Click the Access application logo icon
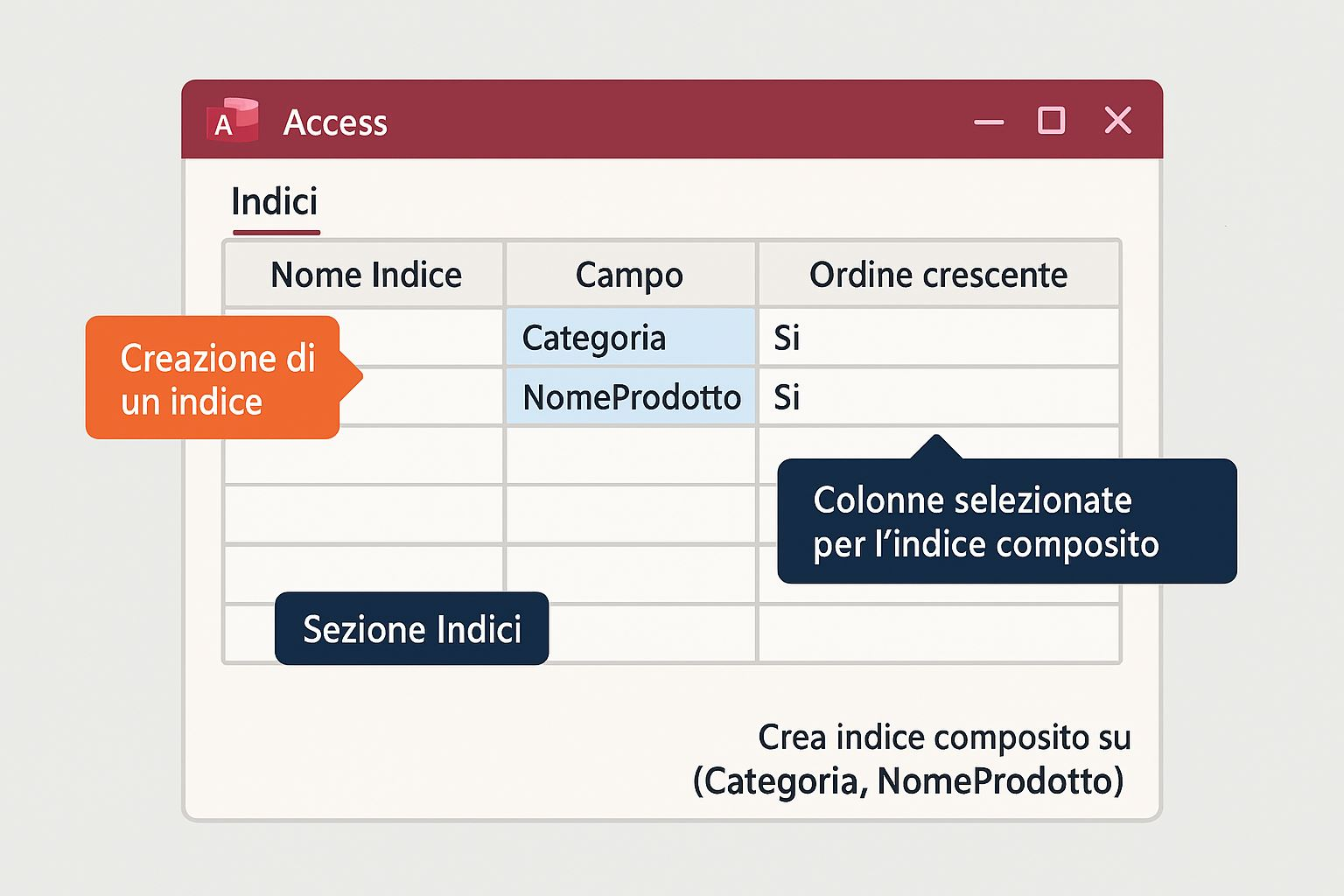This screenshot has width=1344, height=896. coord(232,121)
